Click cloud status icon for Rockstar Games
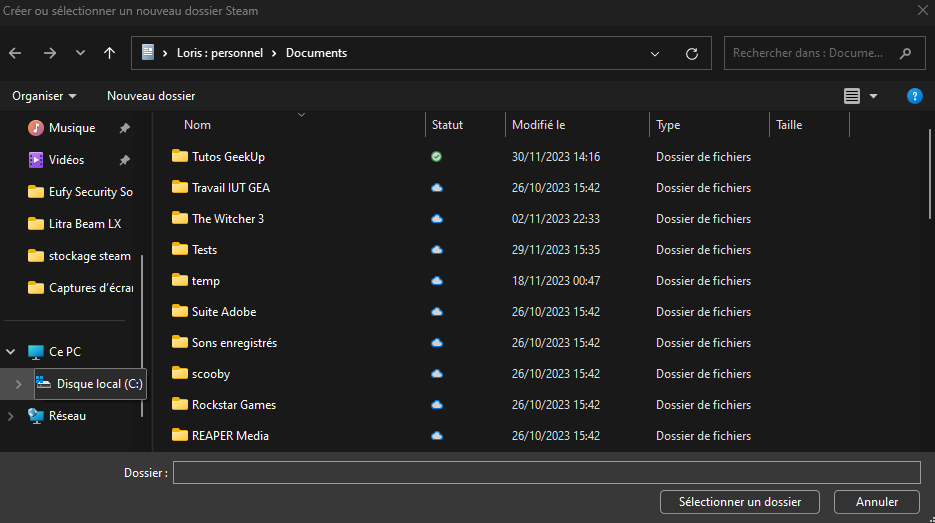The height and width of the screenshot is (523, 935). pyautogui.click(x=437, y=405)
